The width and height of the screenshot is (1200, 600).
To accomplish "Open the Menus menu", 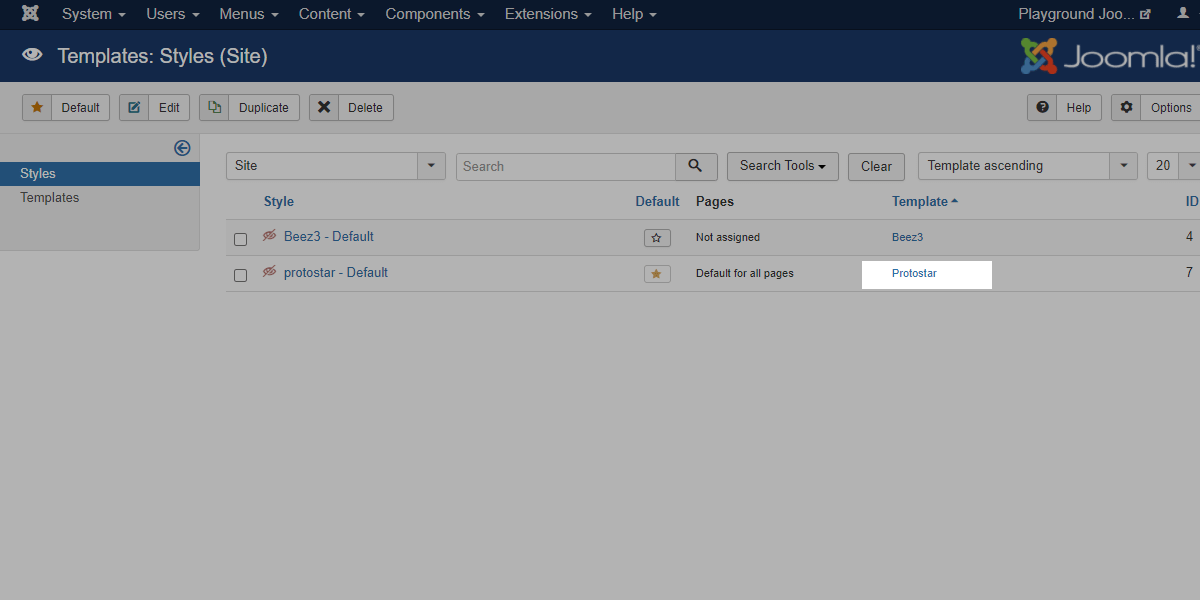I will click(249, 14).
